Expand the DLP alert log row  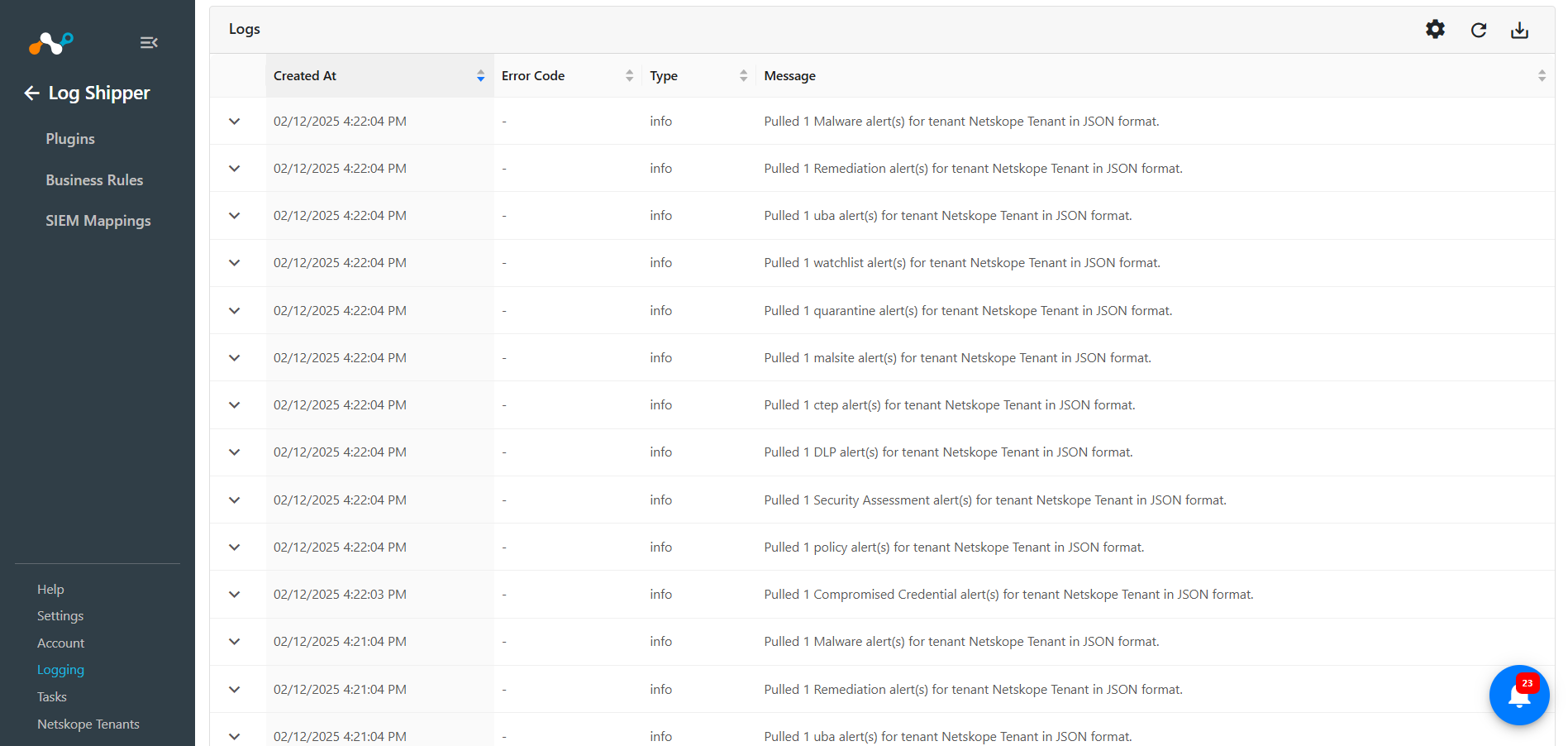pyautogui.click(x=235, y=452)
